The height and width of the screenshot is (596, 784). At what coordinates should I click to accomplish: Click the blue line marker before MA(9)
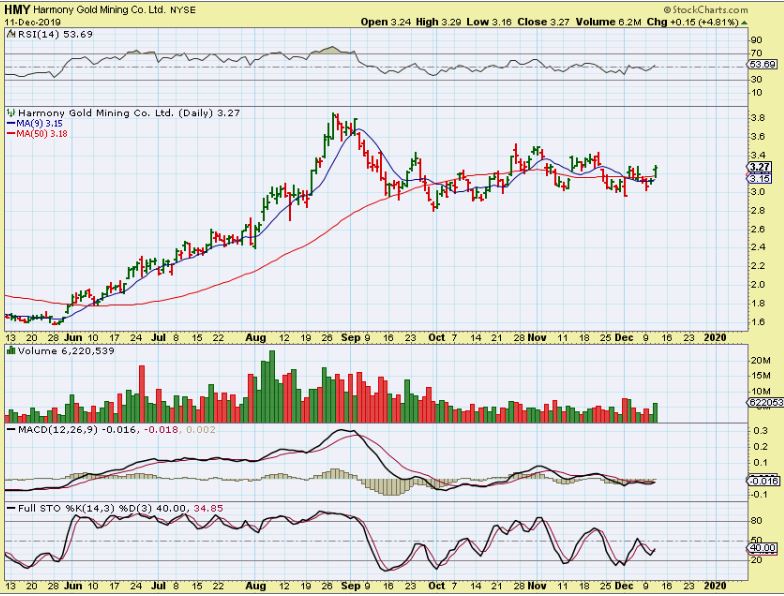pyautogui.click(x=11, y=124)
